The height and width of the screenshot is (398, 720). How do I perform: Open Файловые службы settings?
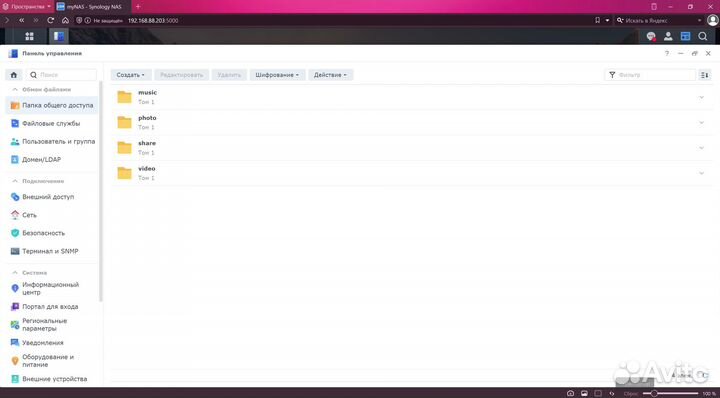tap(52, 123)
